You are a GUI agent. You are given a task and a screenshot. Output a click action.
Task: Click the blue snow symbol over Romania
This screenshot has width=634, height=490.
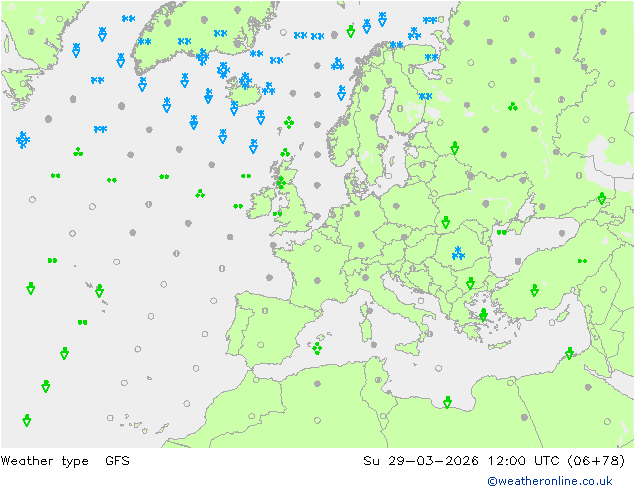[458, 253]
